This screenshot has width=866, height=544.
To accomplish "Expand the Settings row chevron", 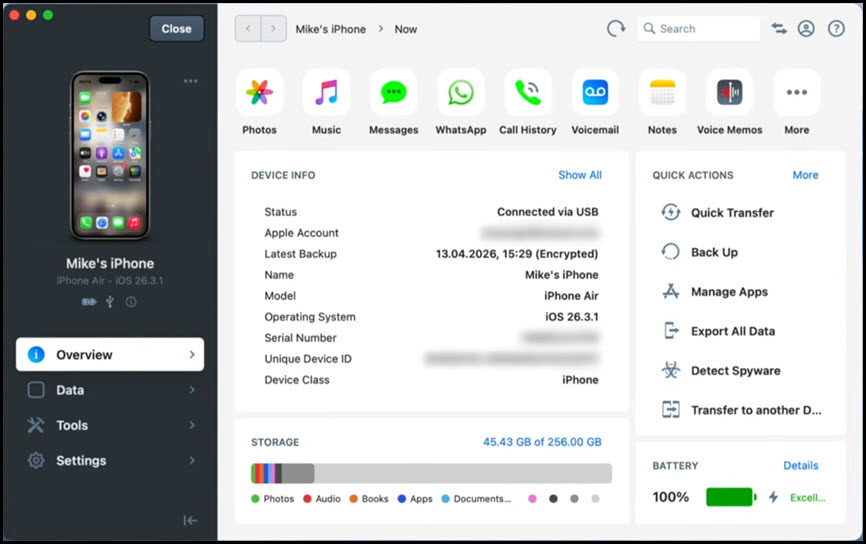I will [192, 461].
